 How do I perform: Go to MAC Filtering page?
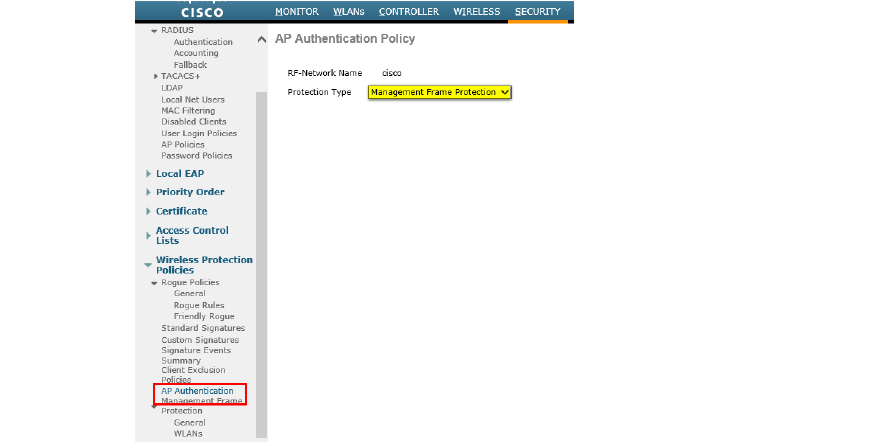187,110
